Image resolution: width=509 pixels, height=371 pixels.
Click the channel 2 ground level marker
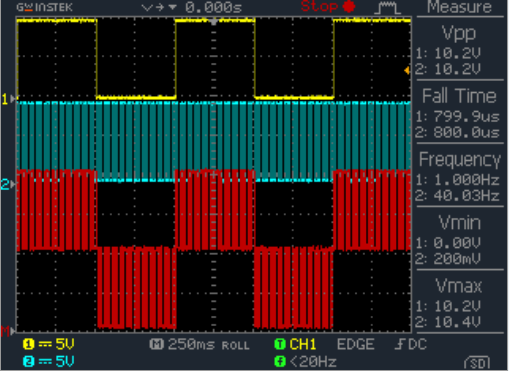tap(8, 184)
